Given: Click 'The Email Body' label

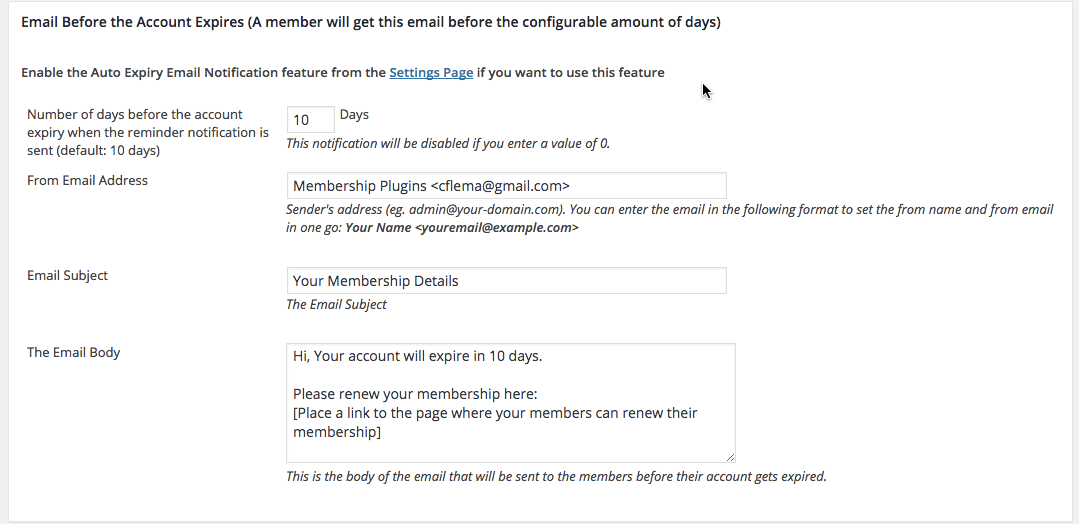Looking at the screenshot, I should click(73, 352).
